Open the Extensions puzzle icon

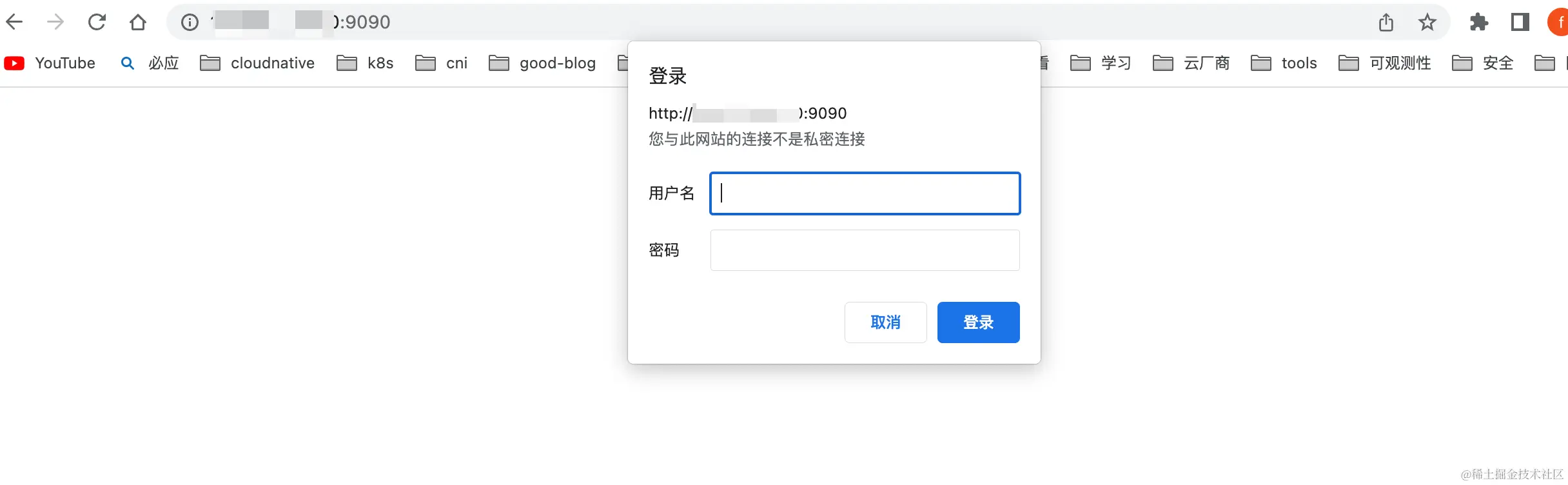click(x=1479, y=23)
